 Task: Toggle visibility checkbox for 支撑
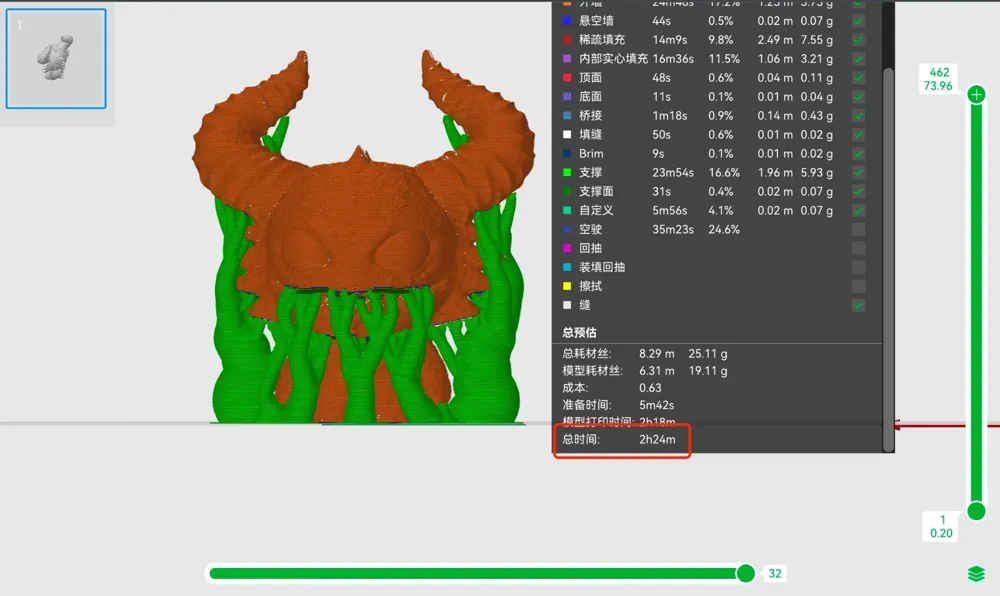pyautogui.click(x=858, y=172)
